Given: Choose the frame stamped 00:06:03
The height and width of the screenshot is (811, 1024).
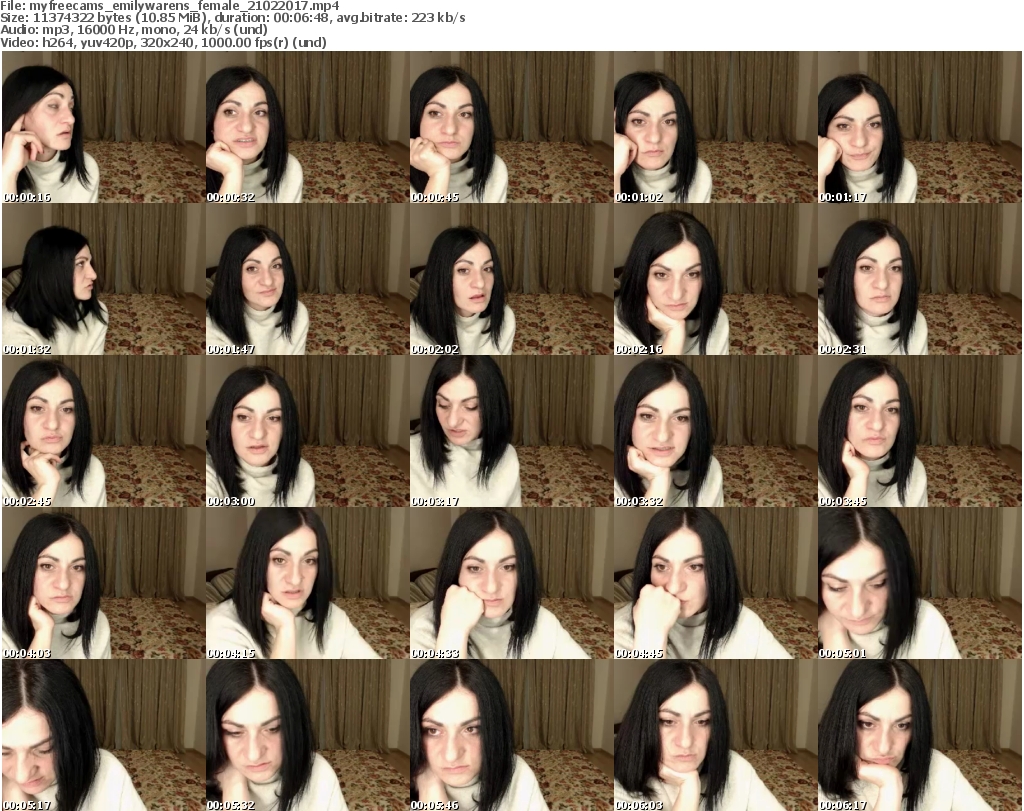Looking at the screenshot, I should click(x=715, y=735).
